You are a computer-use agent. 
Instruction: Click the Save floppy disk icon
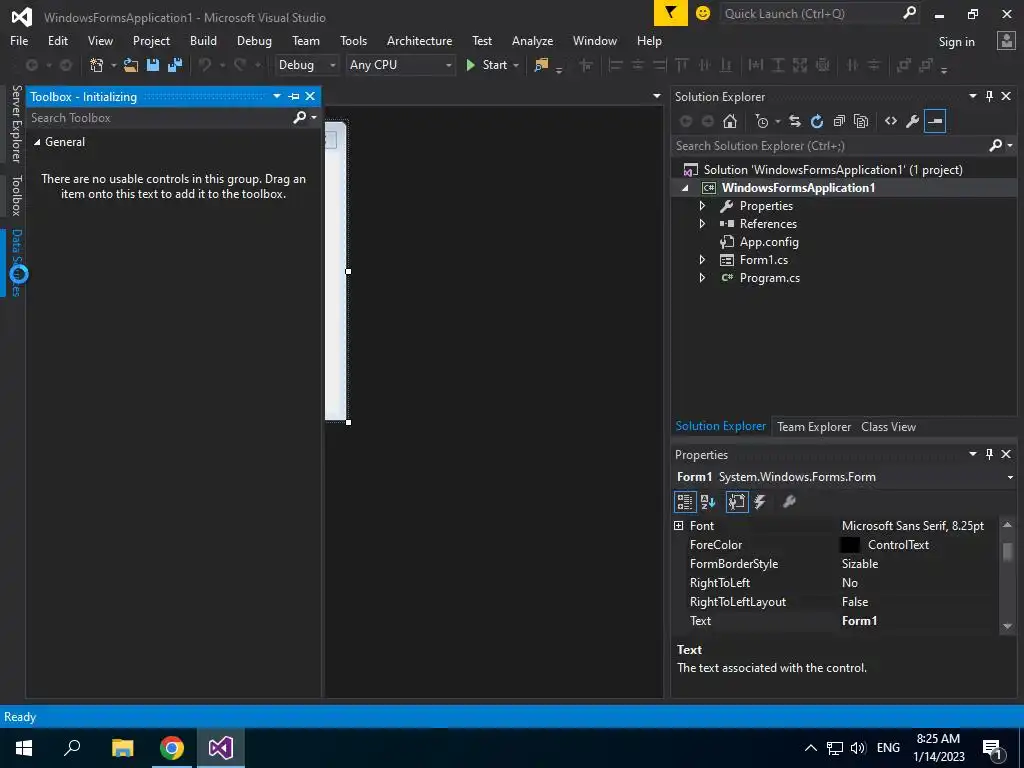point(153,65)
